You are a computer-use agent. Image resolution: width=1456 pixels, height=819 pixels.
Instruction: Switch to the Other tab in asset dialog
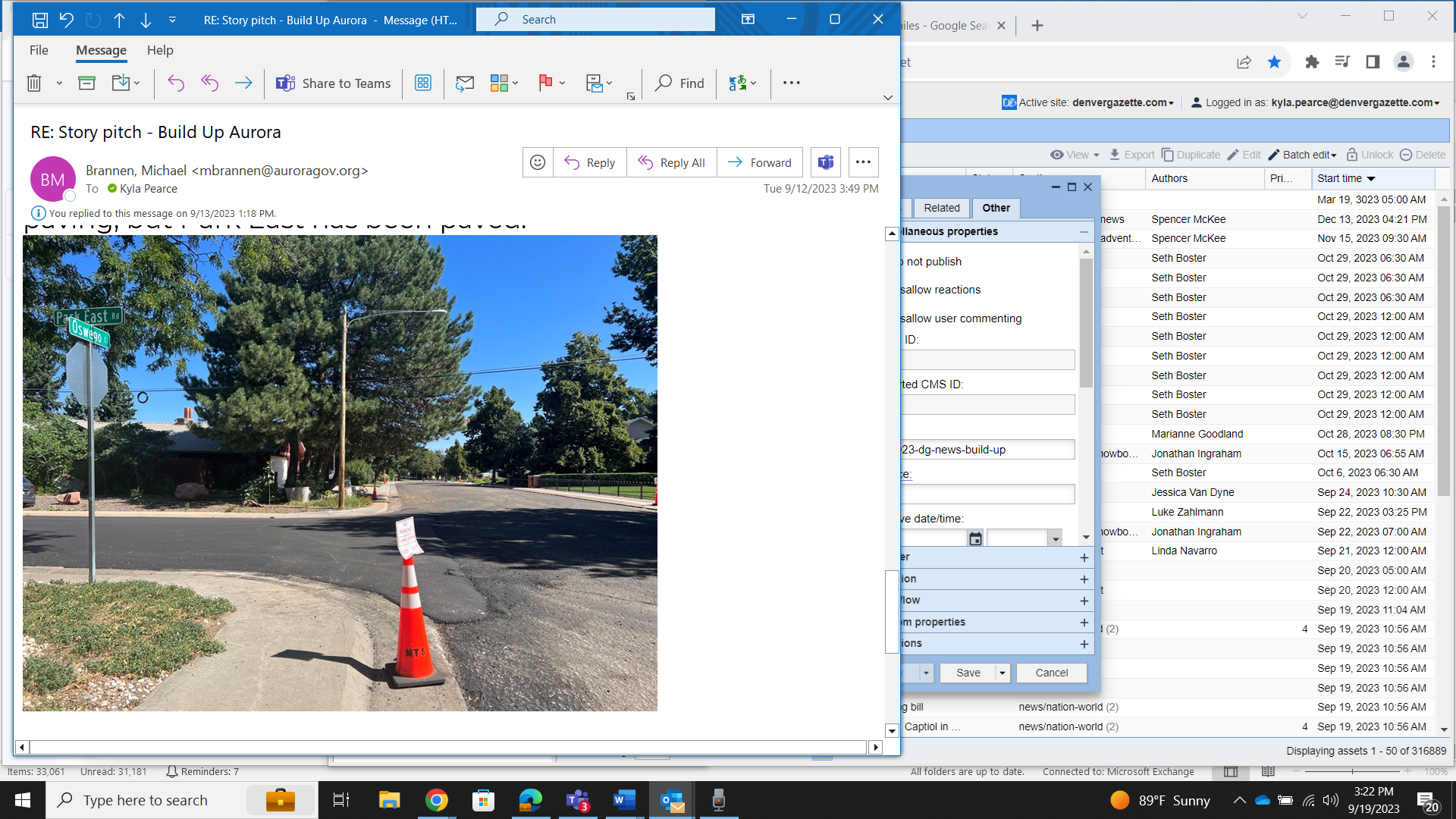click(996, 208)
